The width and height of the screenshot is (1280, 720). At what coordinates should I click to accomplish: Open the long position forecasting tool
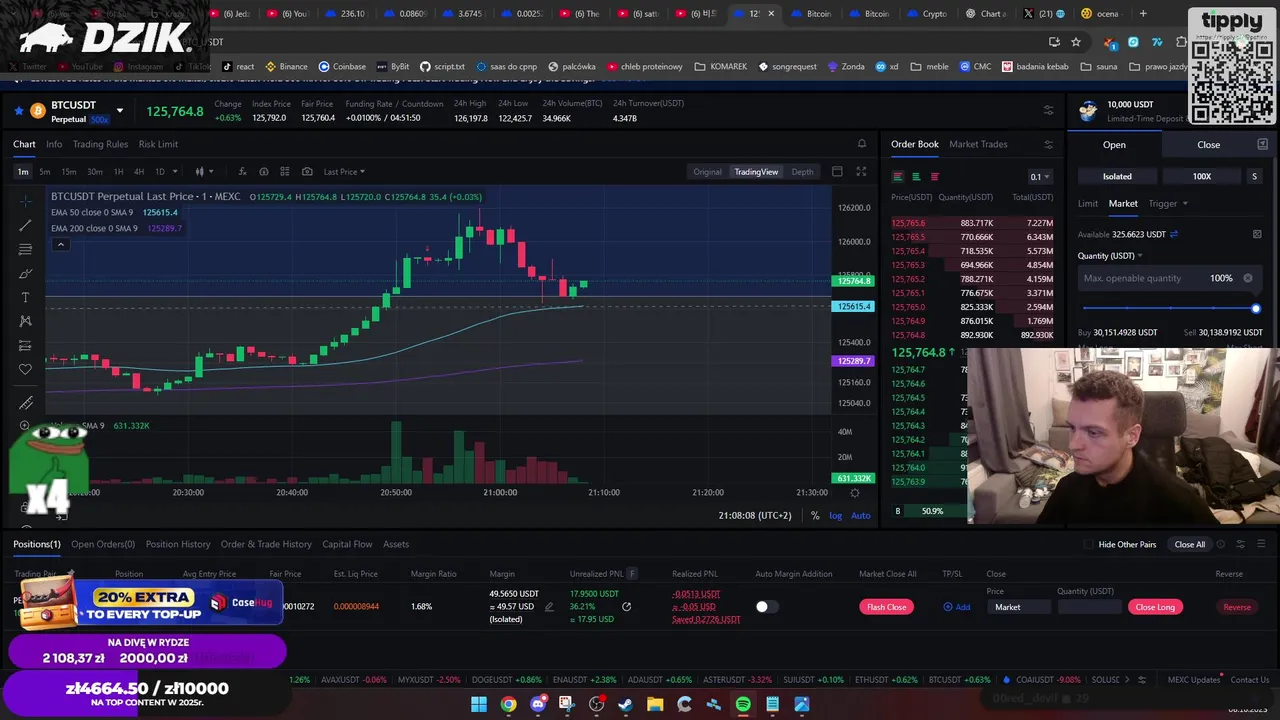point(25,346)
